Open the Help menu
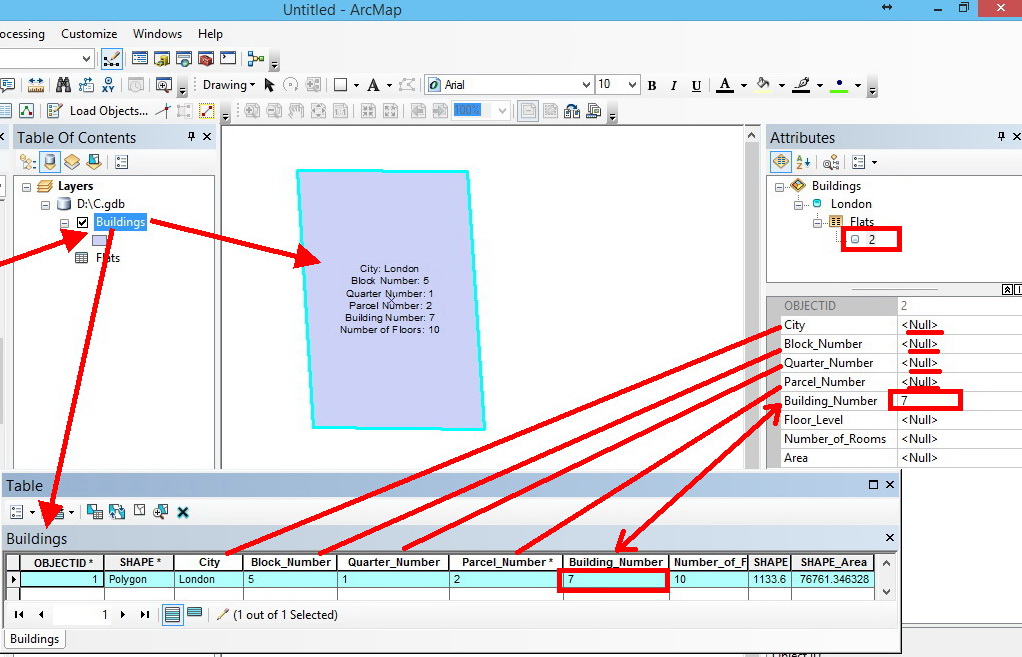Viewport: 1022px width, 657px height. click(211, 34)
